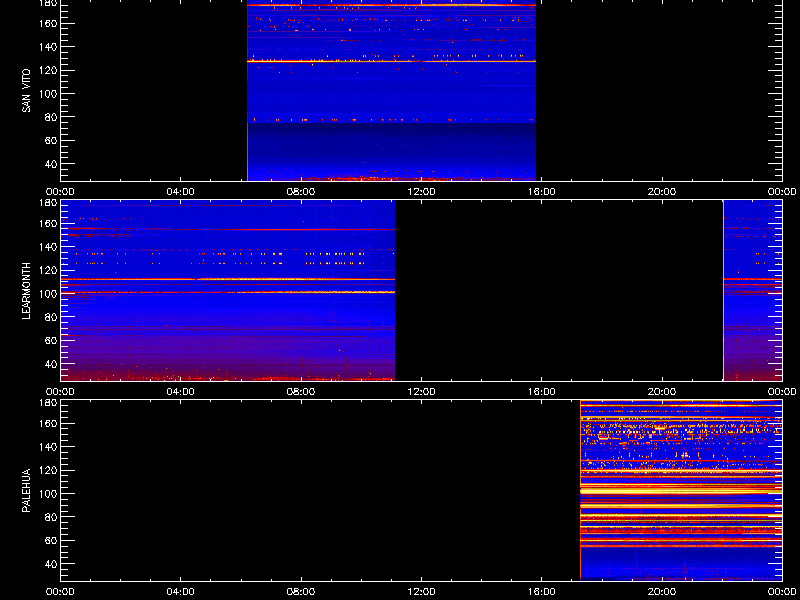
Task: Click the 12:00 time label under San Vito panel
Action: pos(421,192)
